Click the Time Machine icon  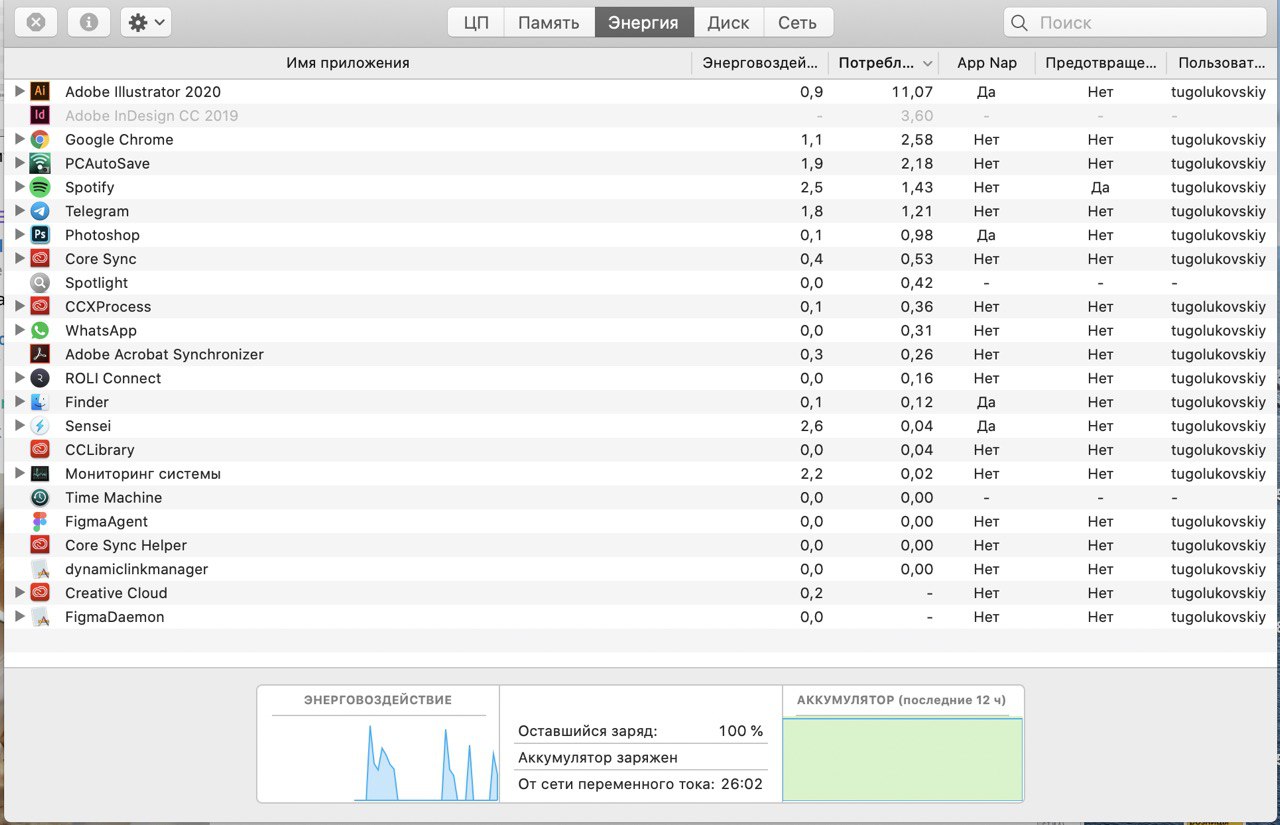point(40,497)
